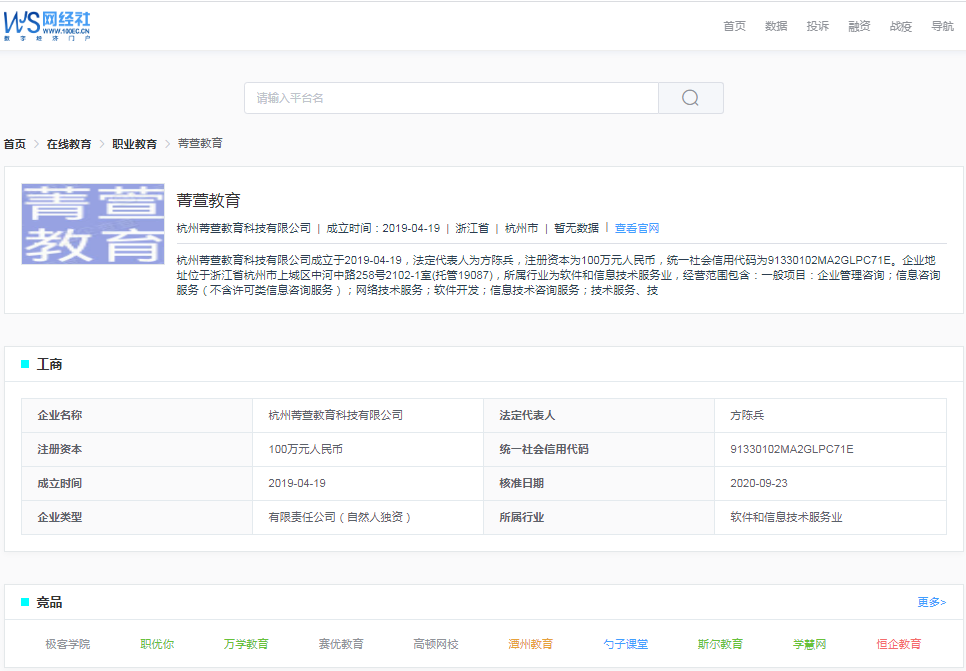This screenshot has width=966, height=671.
Task: Click the 企业名称 label cell
Action: (x=137, y=415)
